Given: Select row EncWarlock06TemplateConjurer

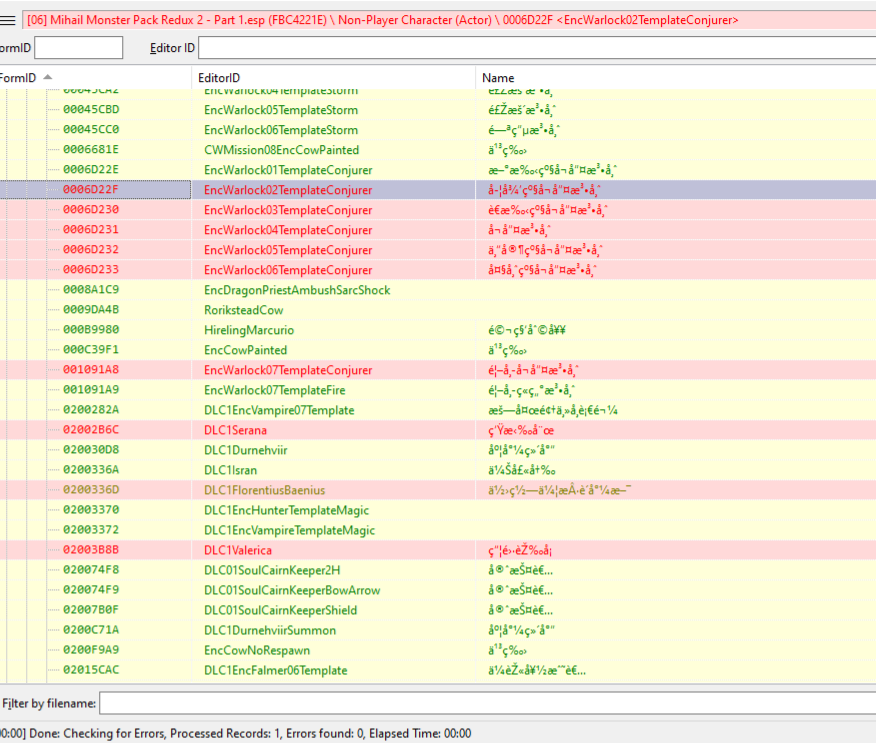Looking at the screenshot, I should click(x=438, y=270).
